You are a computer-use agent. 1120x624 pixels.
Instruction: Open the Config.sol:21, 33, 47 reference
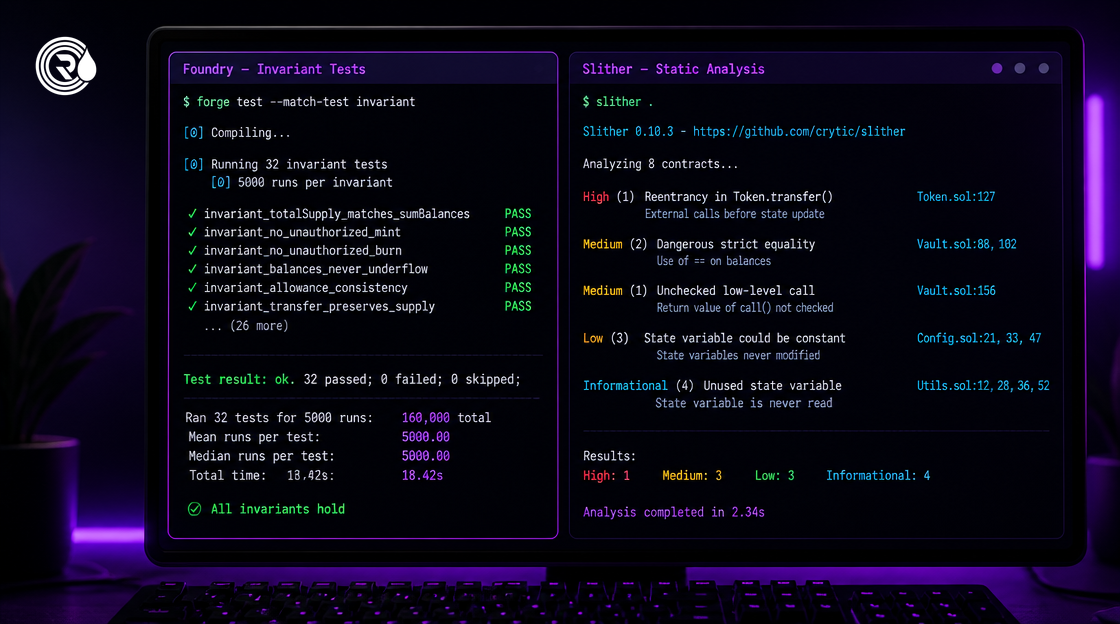point(979,338)
